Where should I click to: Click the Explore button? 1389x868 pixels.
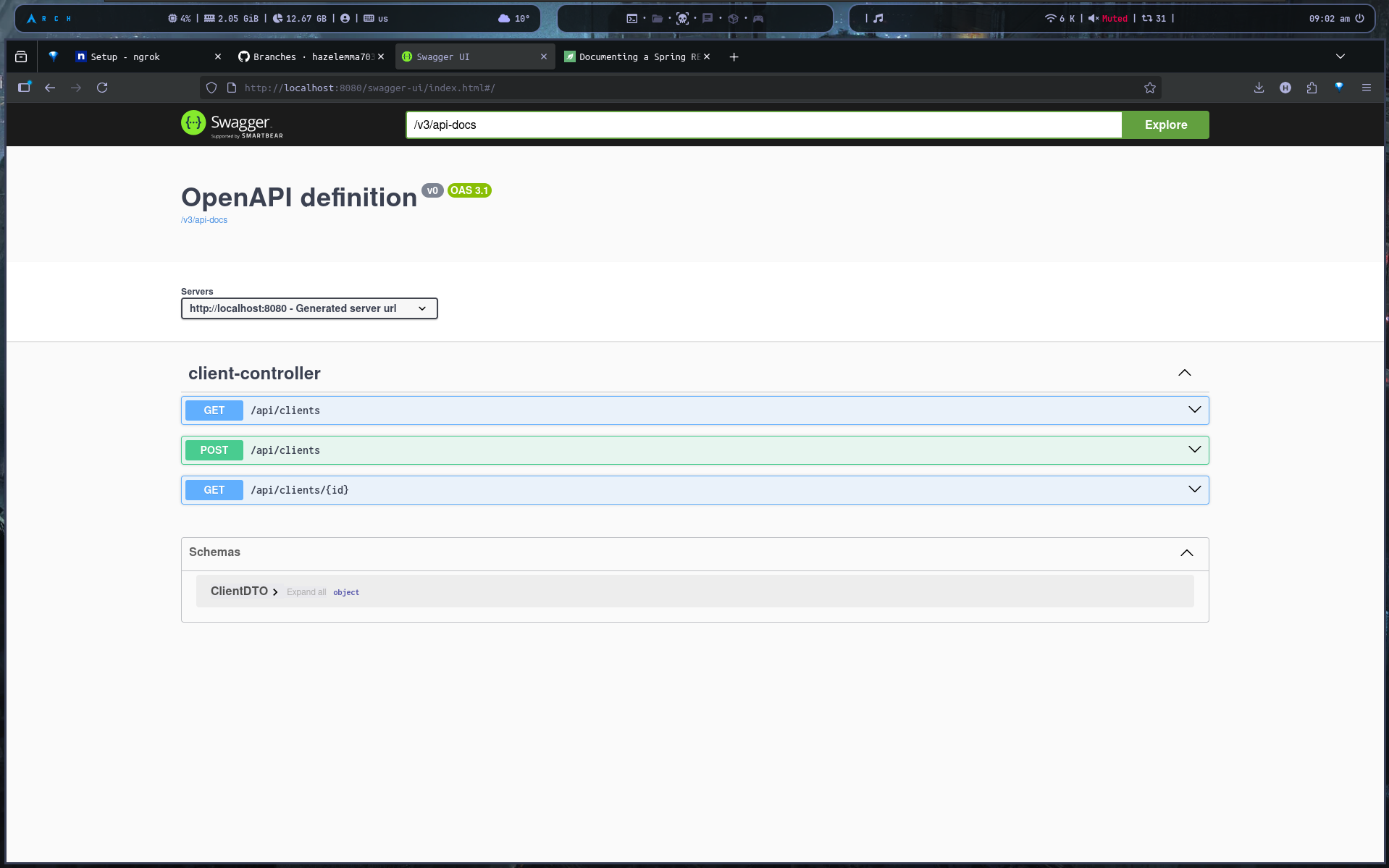[1165, 125]
